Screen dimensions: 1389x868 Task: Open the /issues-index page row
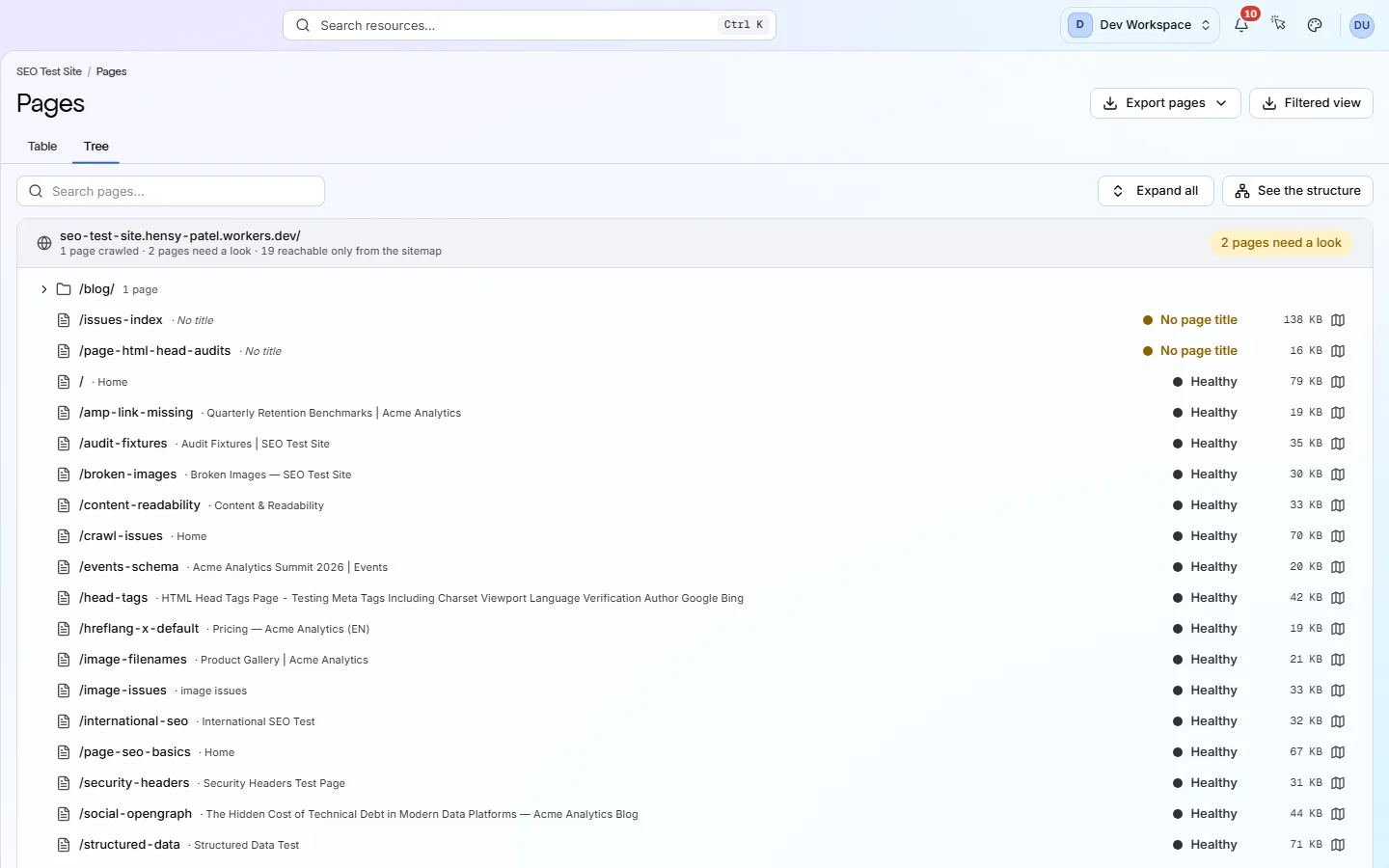pyautogui.click(x=694, y=320)
